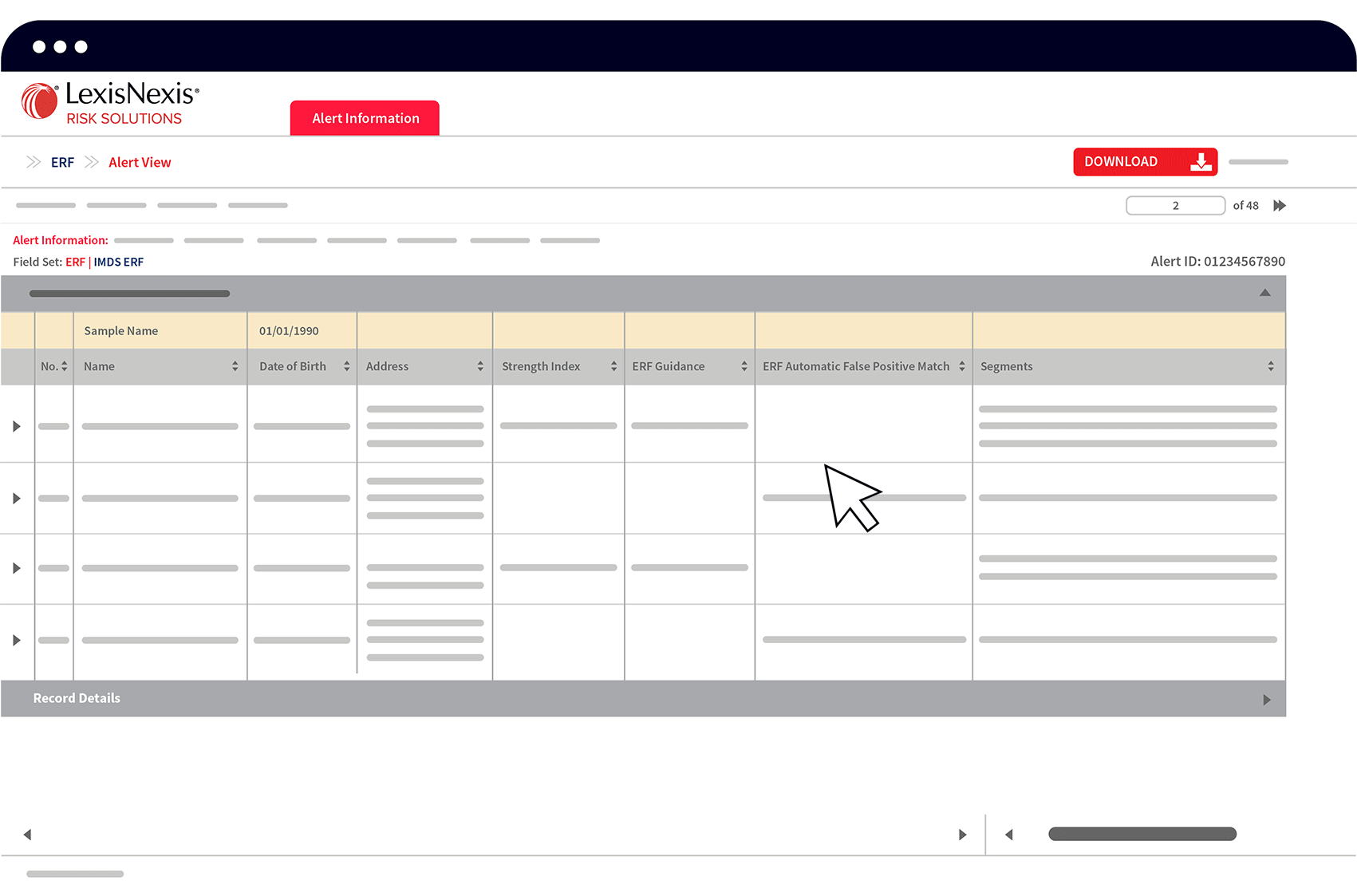Expand the second table row

pos(17,499)
